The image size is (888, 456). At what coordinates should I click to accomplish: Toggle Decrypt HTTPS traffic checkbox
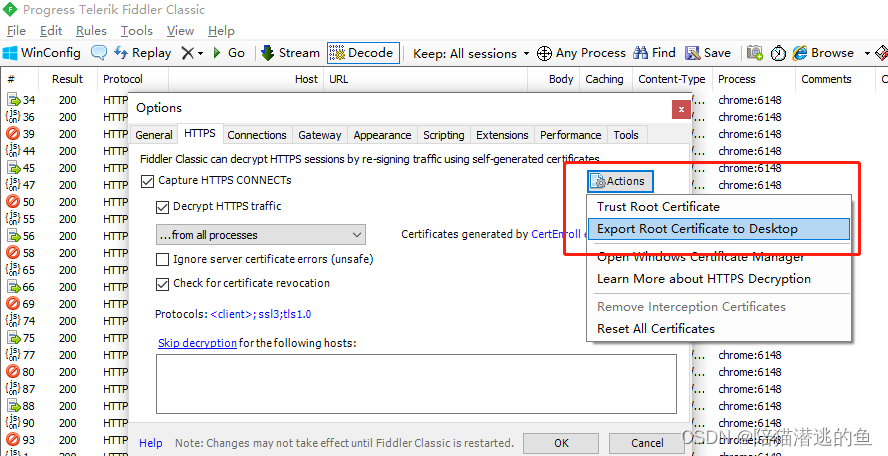click(x=163, y=207)
